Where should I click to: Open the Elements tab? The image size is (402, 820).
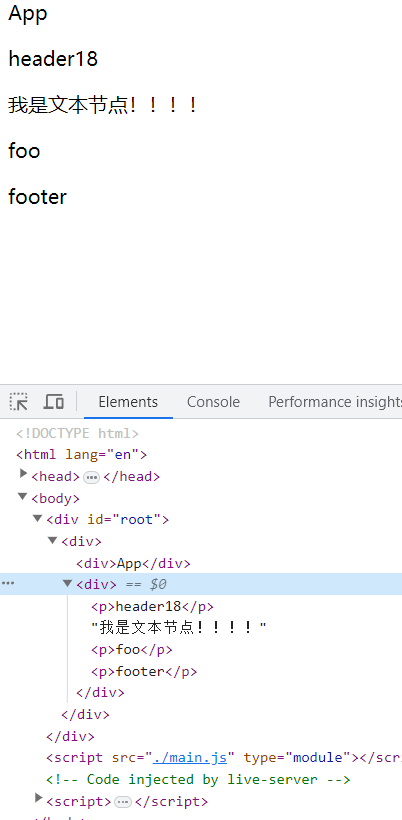[x=128, y=402]
